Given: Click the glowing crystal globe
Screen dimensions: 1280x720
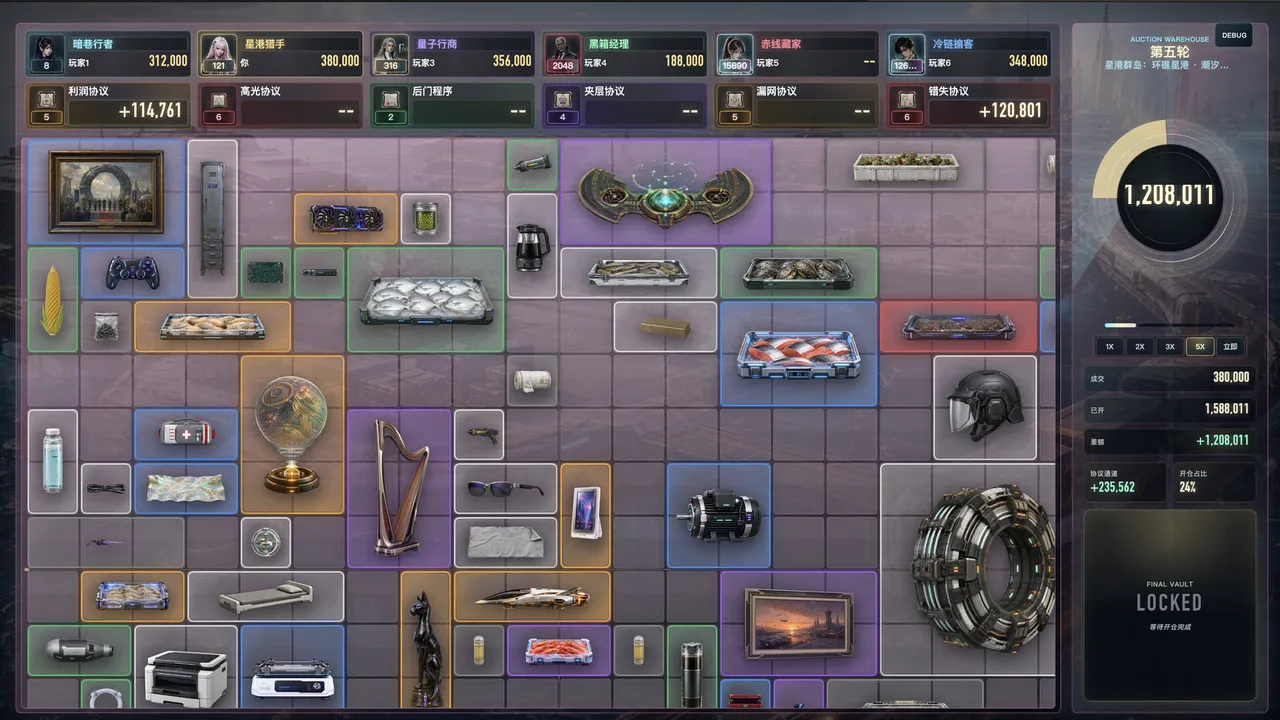Looking at the screenshot, I should pyautogui.click(x=292, y=435).
